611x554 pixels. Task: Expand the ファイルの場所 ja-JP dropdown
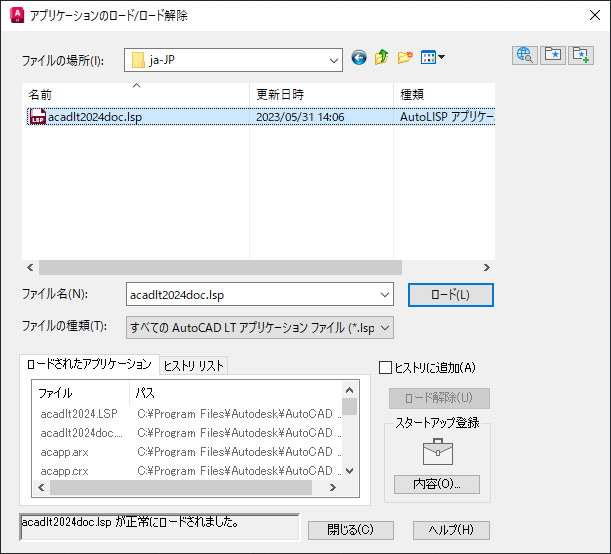point(334,60)
